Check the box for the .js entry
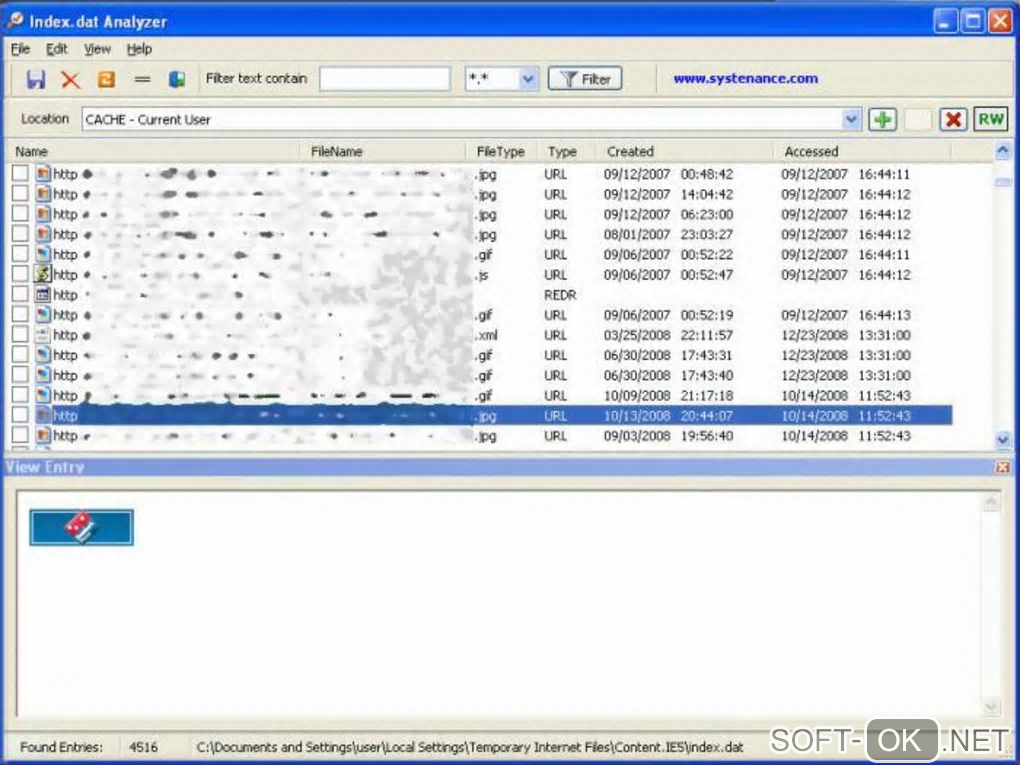Image resolution: width=1020 pixels, height=765 pixels. [x=20, y=274]
